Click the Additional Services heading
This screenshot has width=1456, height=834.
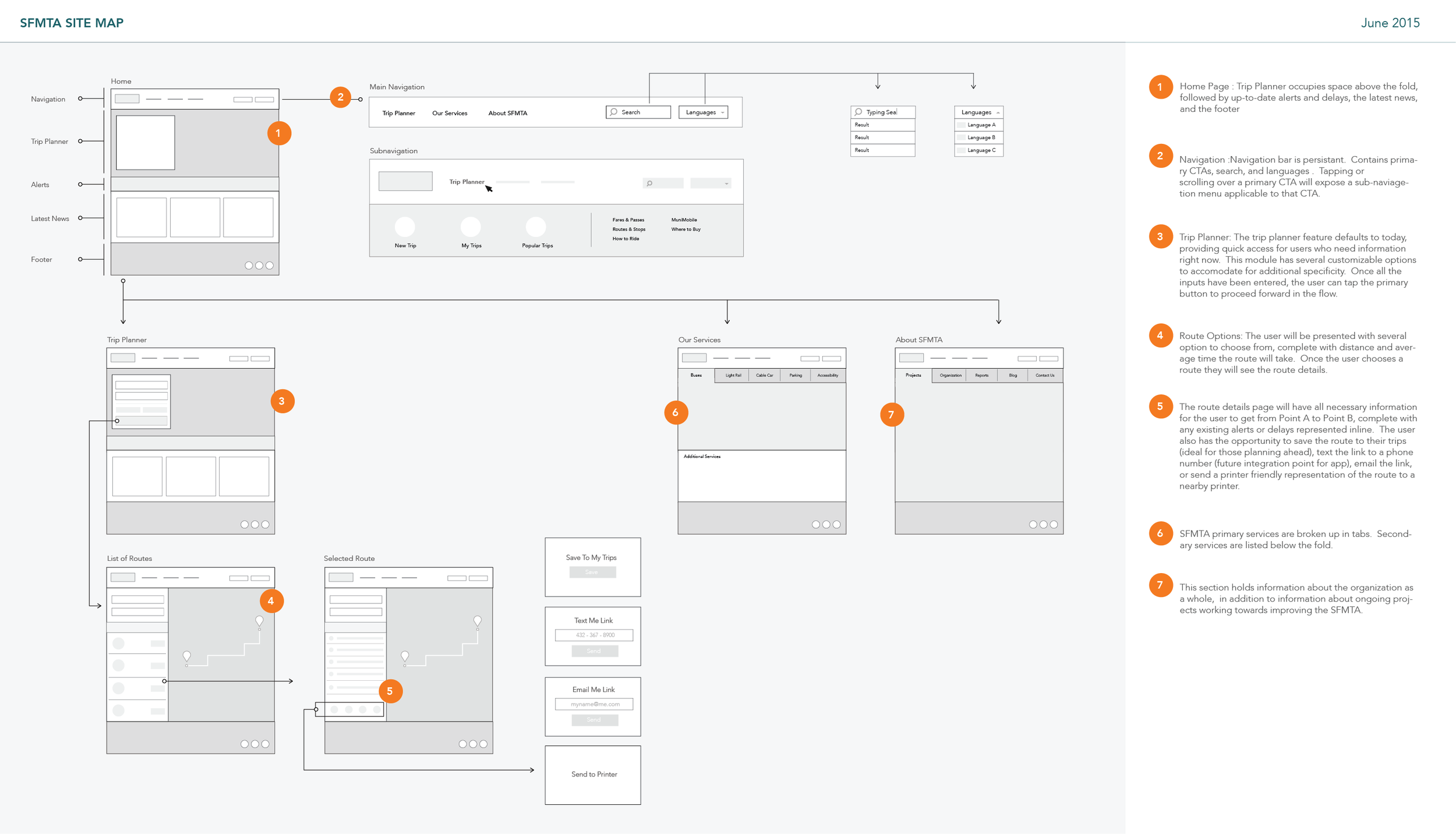click(702, 456)
